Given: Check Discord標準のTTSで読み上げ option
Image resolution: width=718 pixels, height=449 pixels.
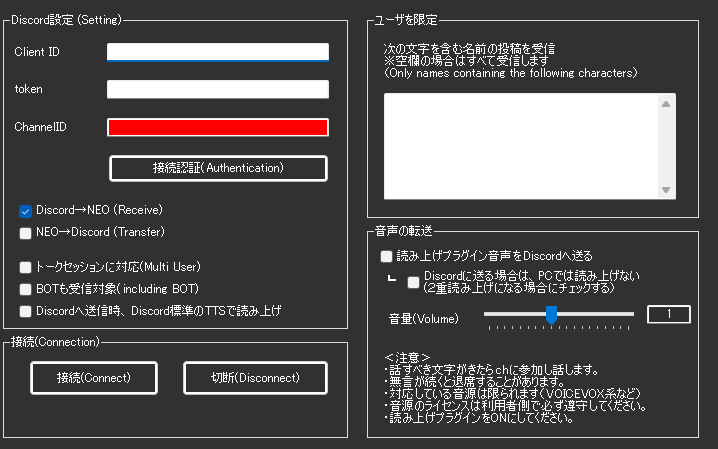Looking at the screenshot, I should [26, 311].
